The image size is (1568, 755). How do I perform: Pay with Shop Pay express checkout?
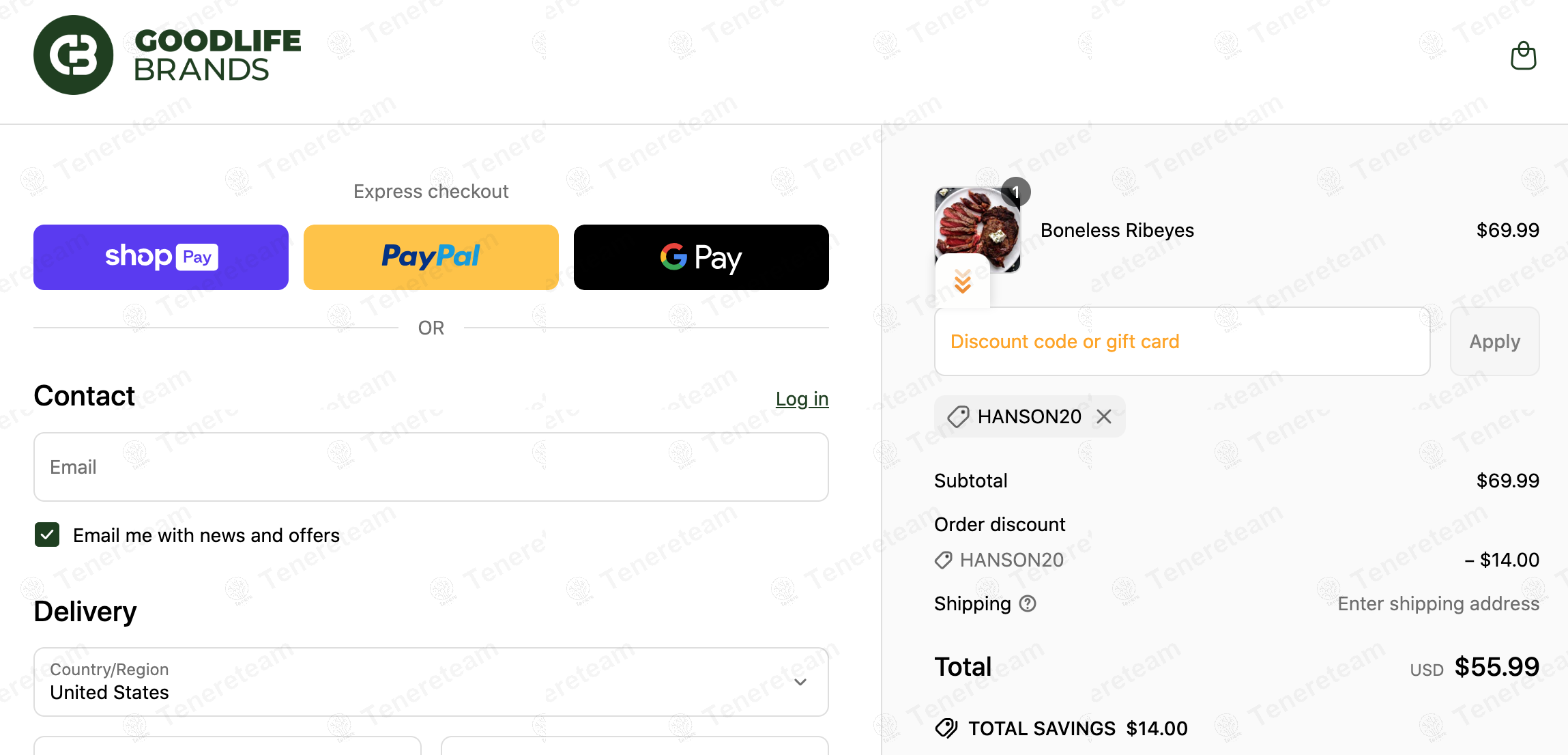click(161, 257)
